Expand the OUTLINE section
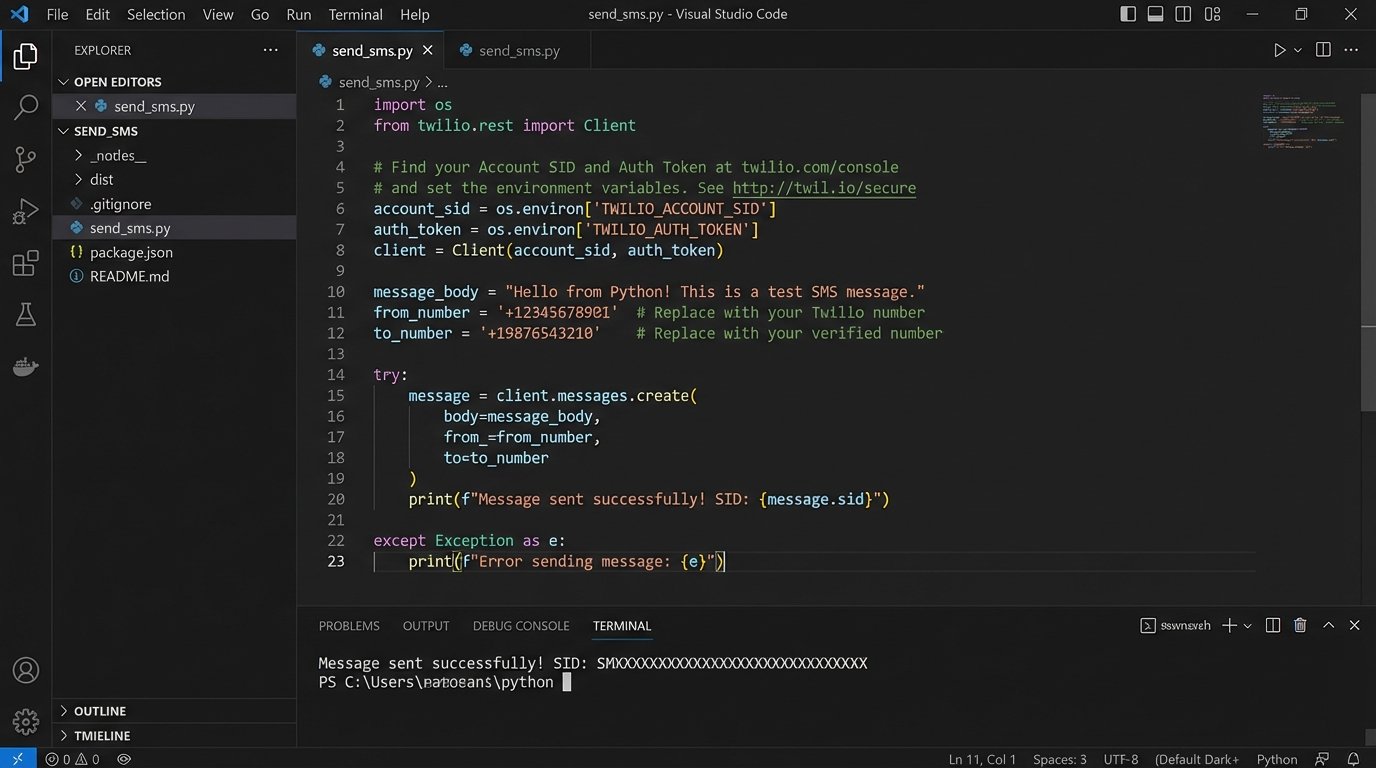 (x=100, y=711)
